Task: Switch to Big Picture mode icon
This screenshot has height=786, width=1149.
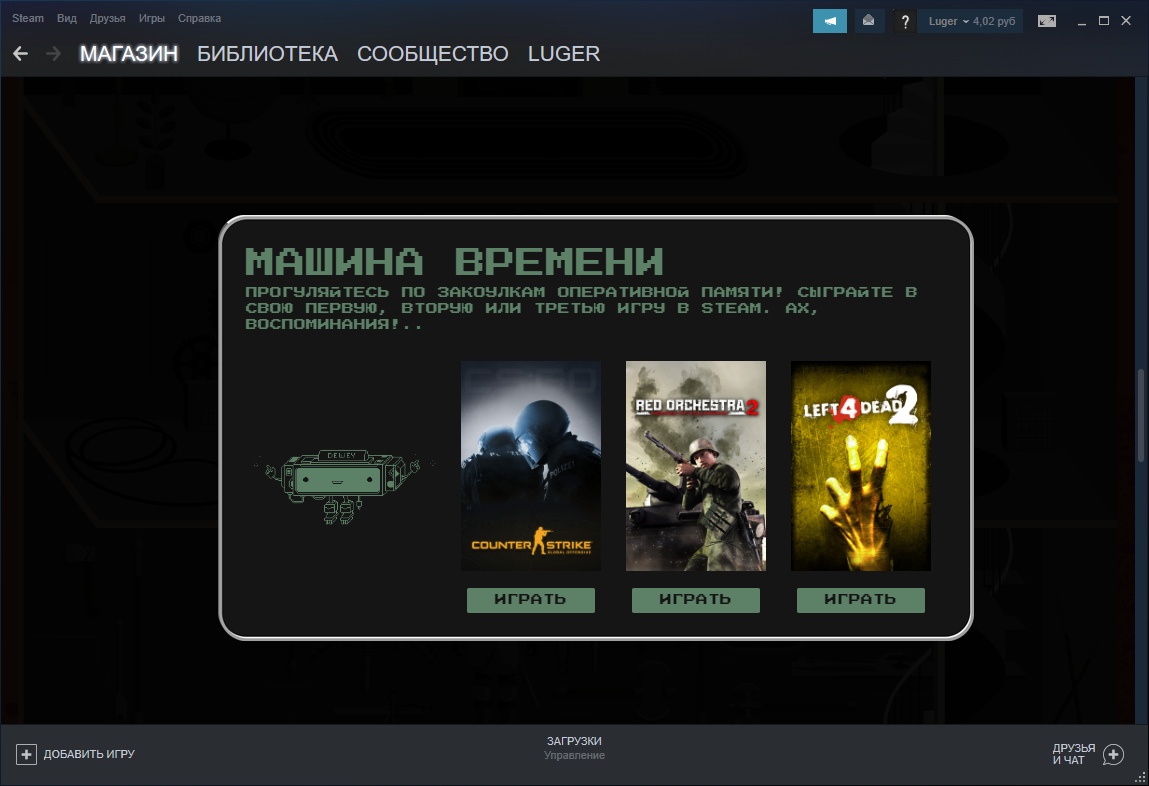Action: point(1047,21)
